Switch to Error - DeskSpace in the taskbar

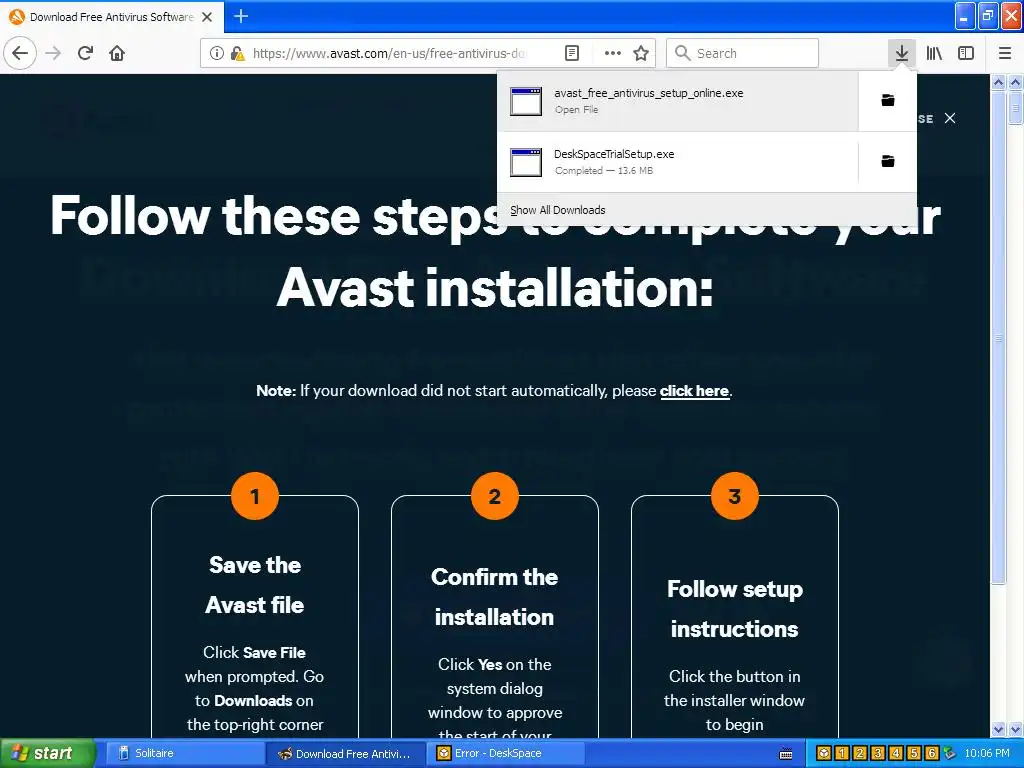coord(507,753)
